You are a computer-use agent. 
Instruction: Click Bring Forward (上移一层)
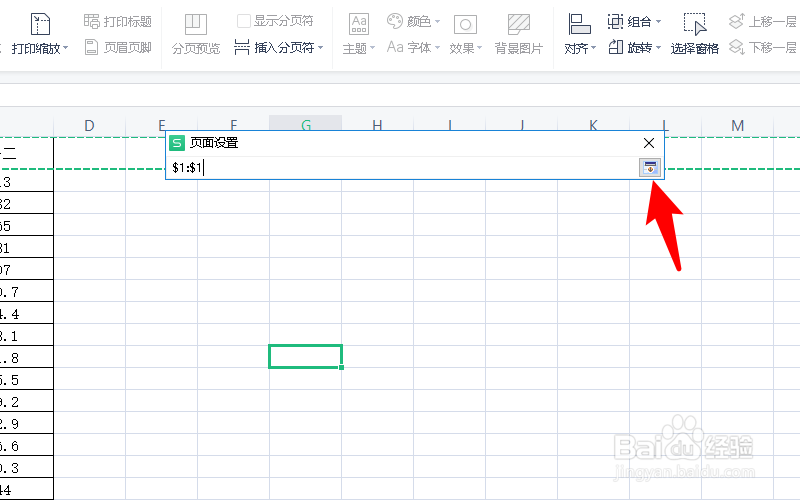click(763, 21)
